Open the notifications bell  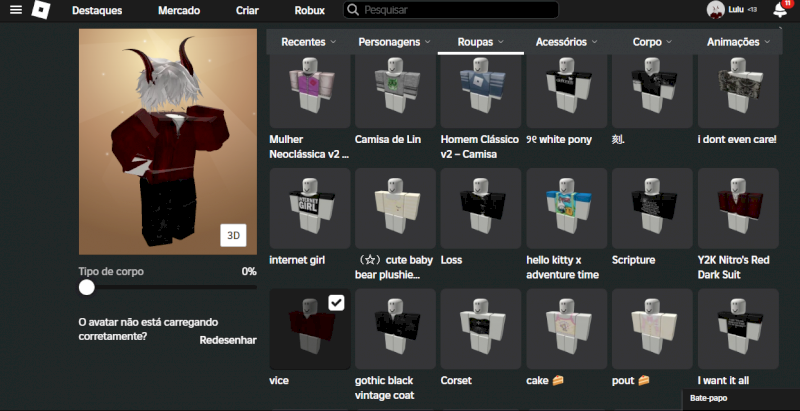click(x=779, y=10)
